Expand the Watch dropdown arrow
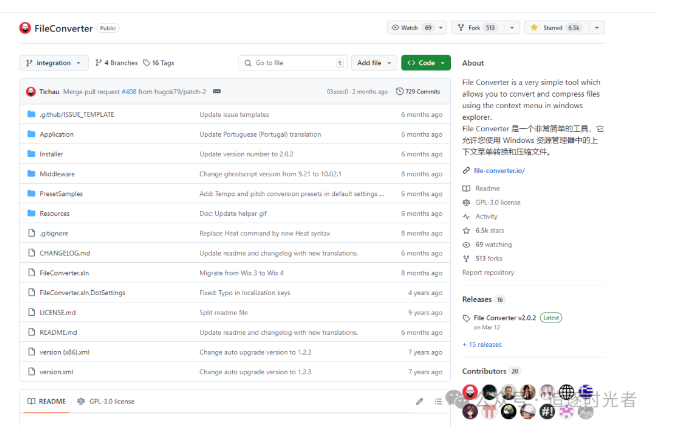The width and height of the screenshot is (675, 440). (441, 28)
